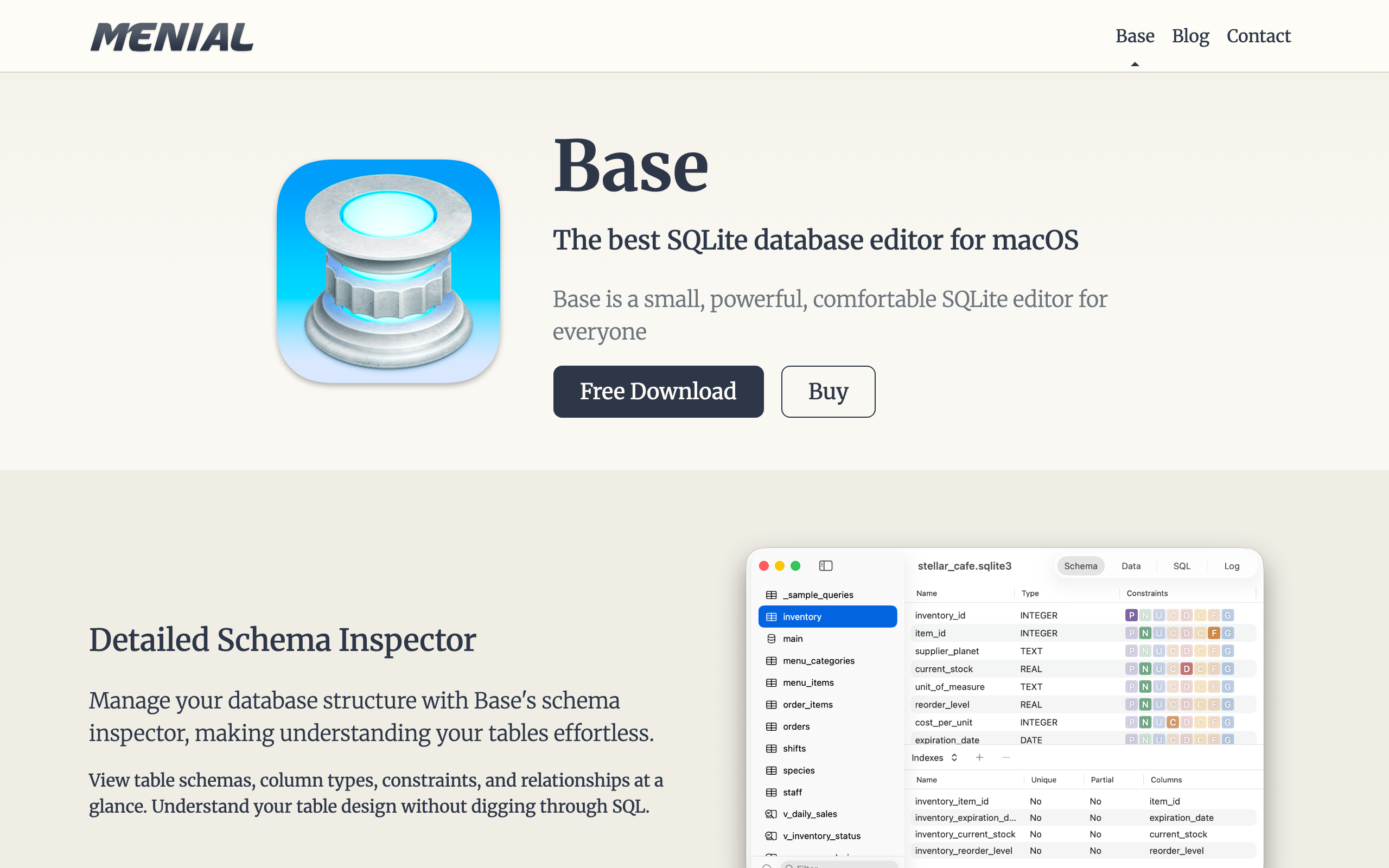Toggle the brown C badge on cost_per_unit
1389x868 pixels.
tap(1173, 722)
